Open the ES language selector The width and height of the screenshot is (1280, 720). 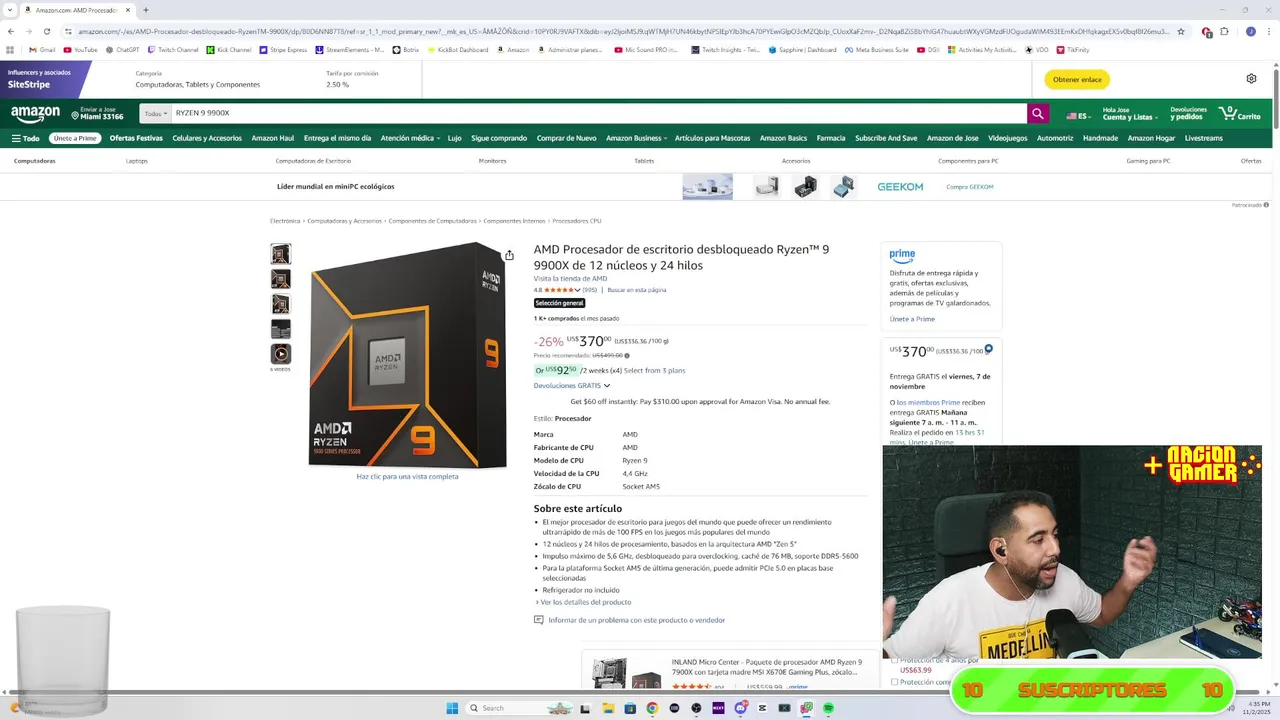coord(1077,115)
